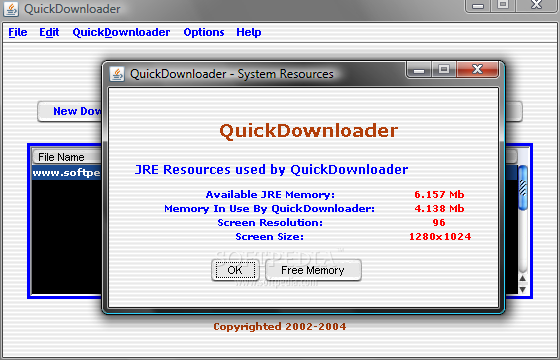Click the Available JRE Memory label
This screenshot has height=360, width=560.
pyautogui.click(x=270, y=195)
